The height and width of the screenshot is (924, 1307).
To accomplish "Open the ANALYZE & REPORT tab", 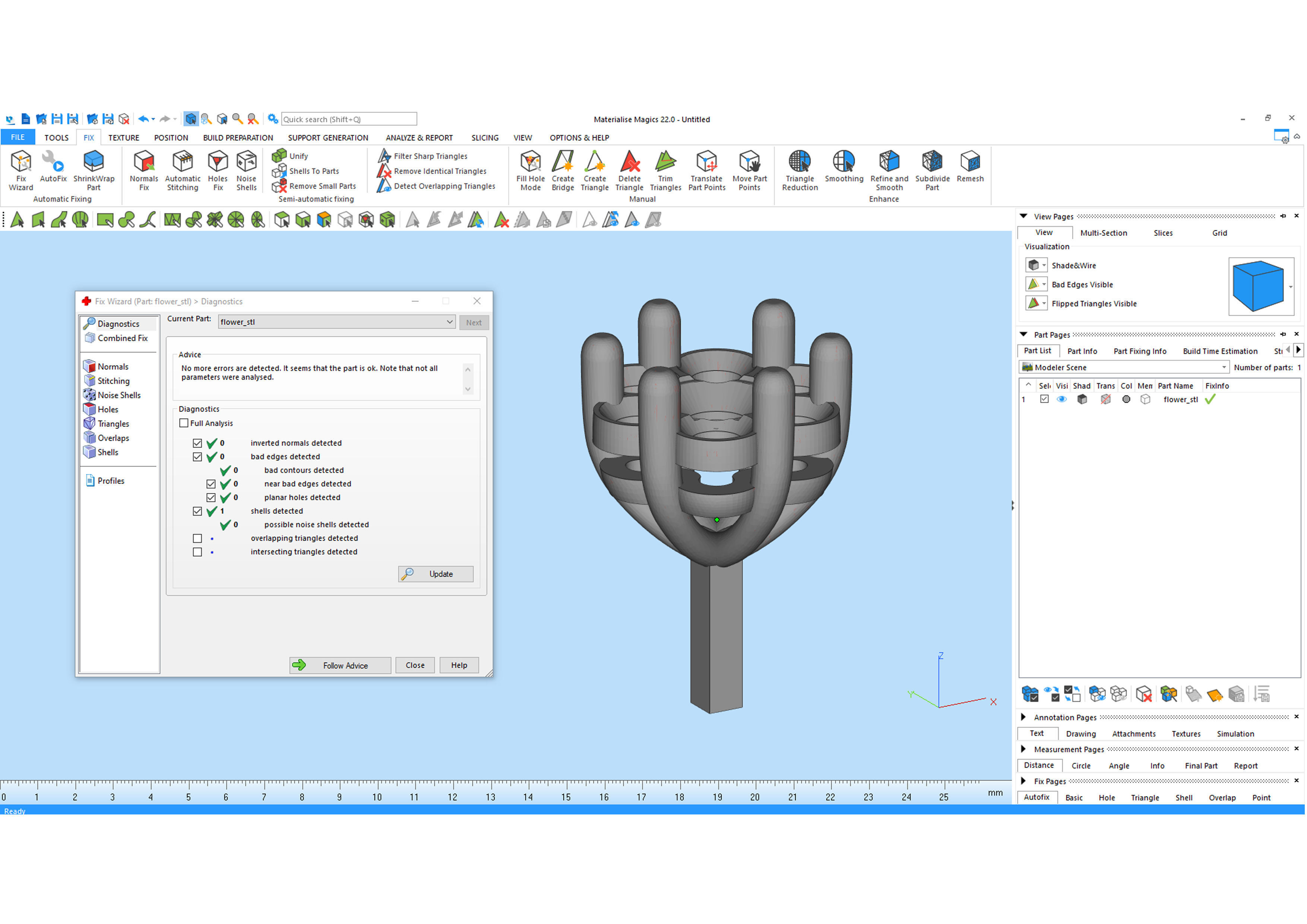I will click(x=419, y=138).
